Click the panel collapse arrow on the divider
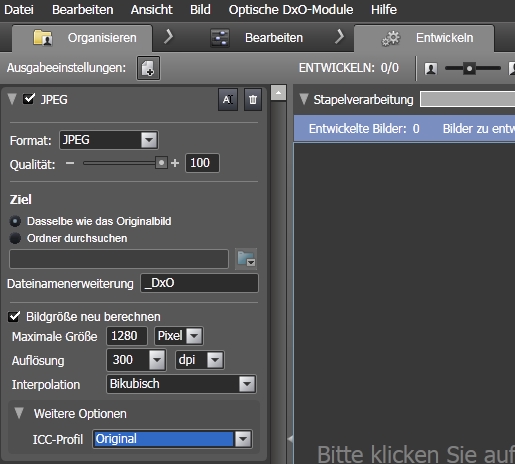Screen dimensions: 515x464 point(290,439)
